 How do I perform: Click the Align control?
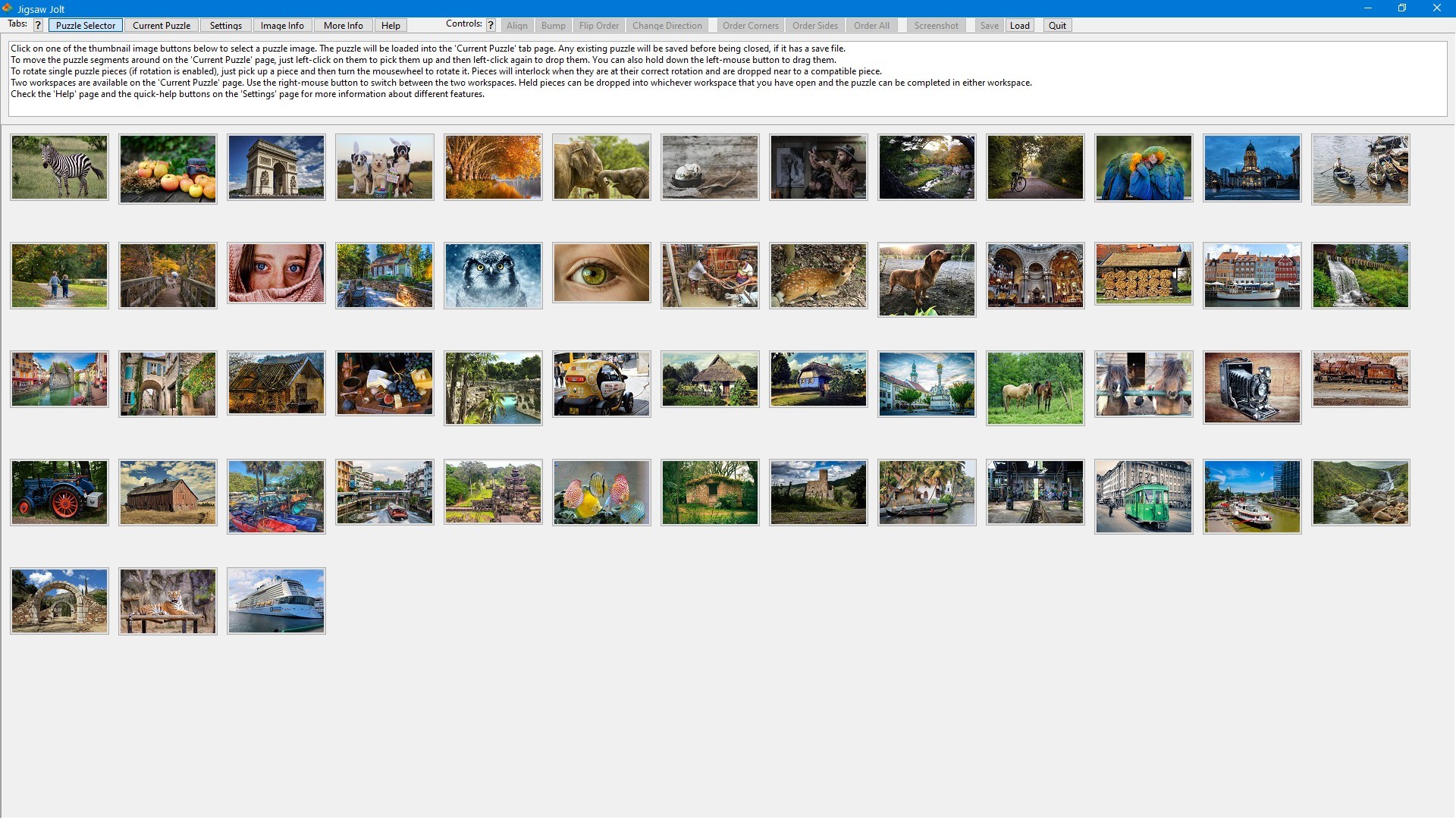point(517,25)
